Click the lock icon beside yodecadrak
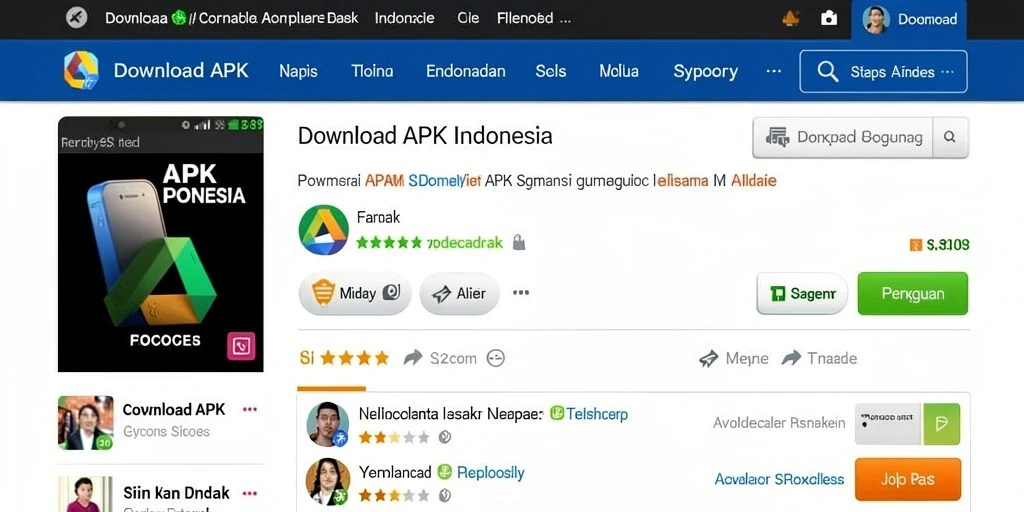This screenshot has height=512, width=1024. tap(519, 243)
